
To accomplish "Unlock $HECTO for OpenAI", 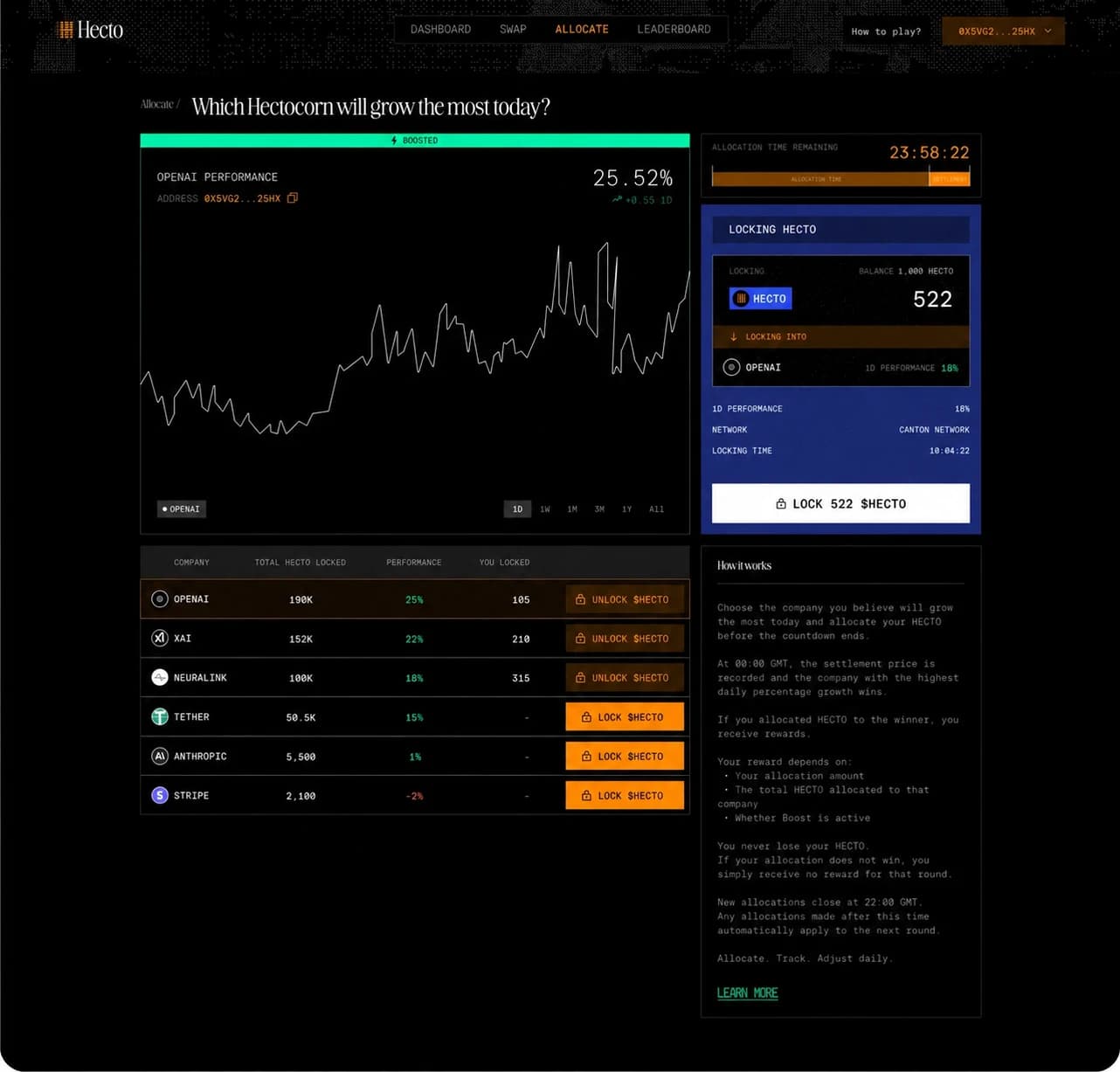I will tap(625, 599).
